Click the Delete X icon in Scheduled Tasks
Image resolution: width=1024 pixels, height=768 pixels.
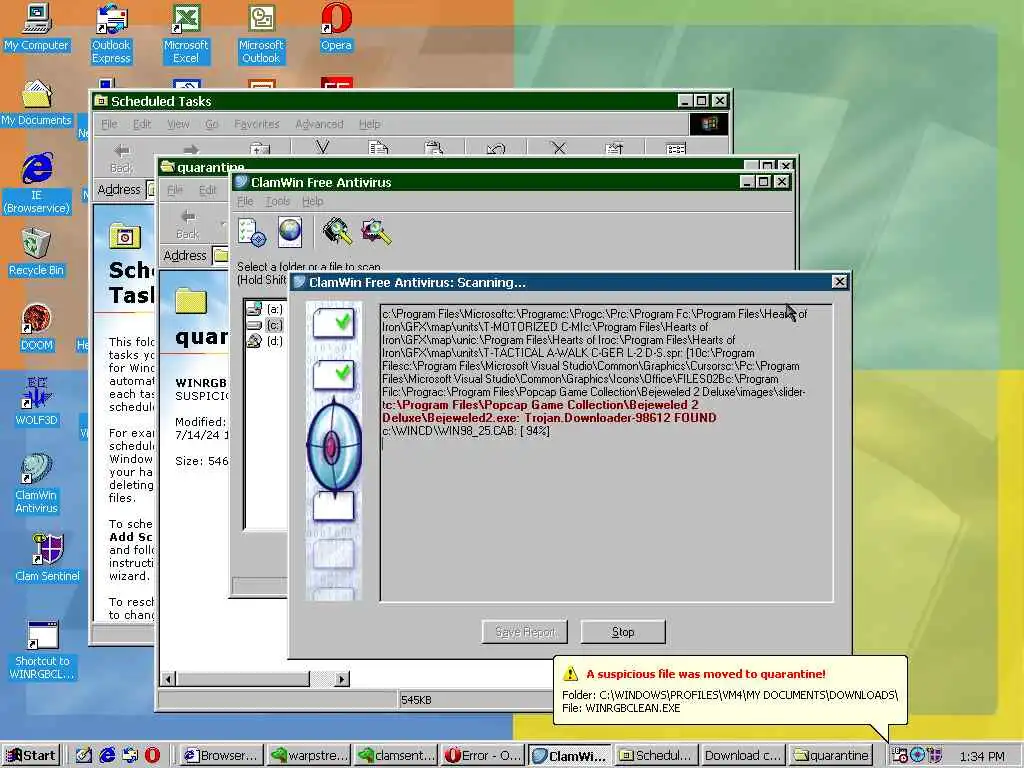pos(558,149)
